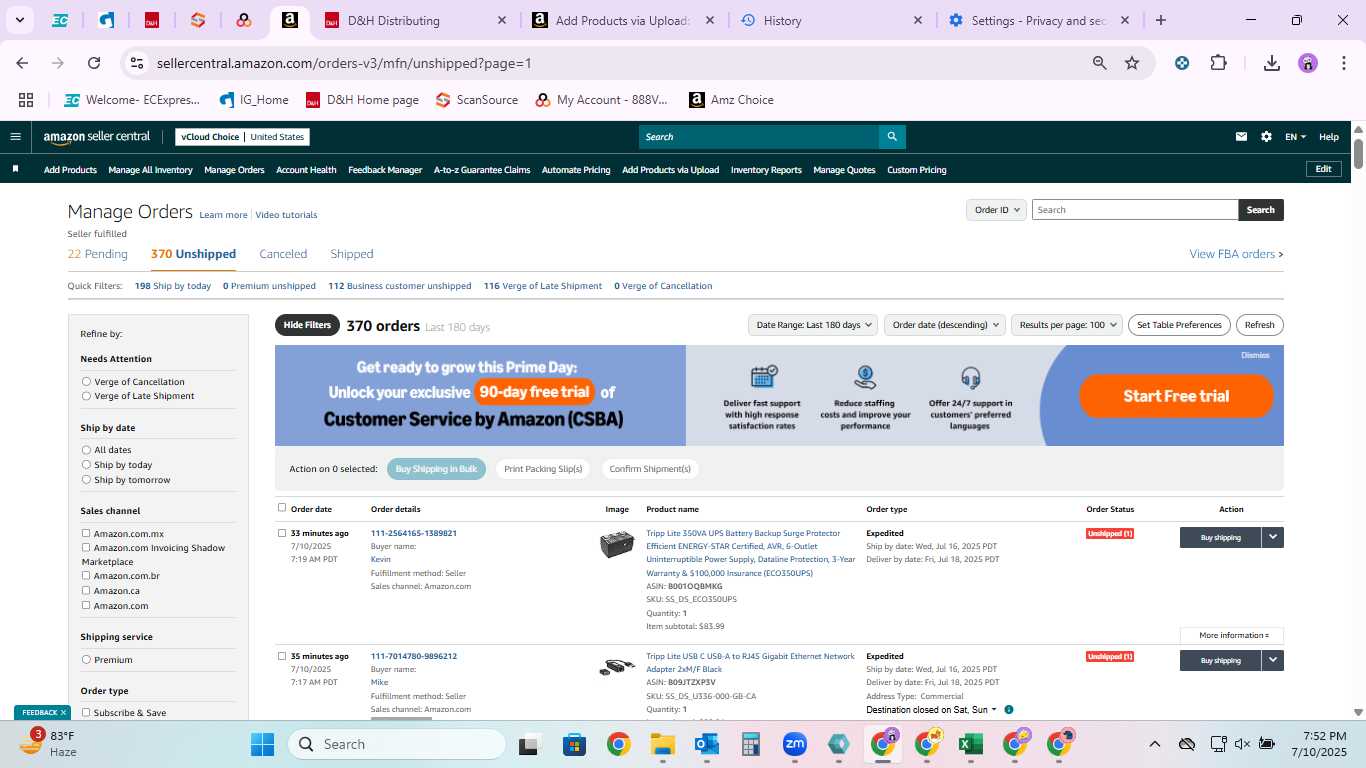Image resolution: width=1366 pixels, height=768 pixels.
Task: Open Chrome profile avatar
Action: coord(1308,63)
